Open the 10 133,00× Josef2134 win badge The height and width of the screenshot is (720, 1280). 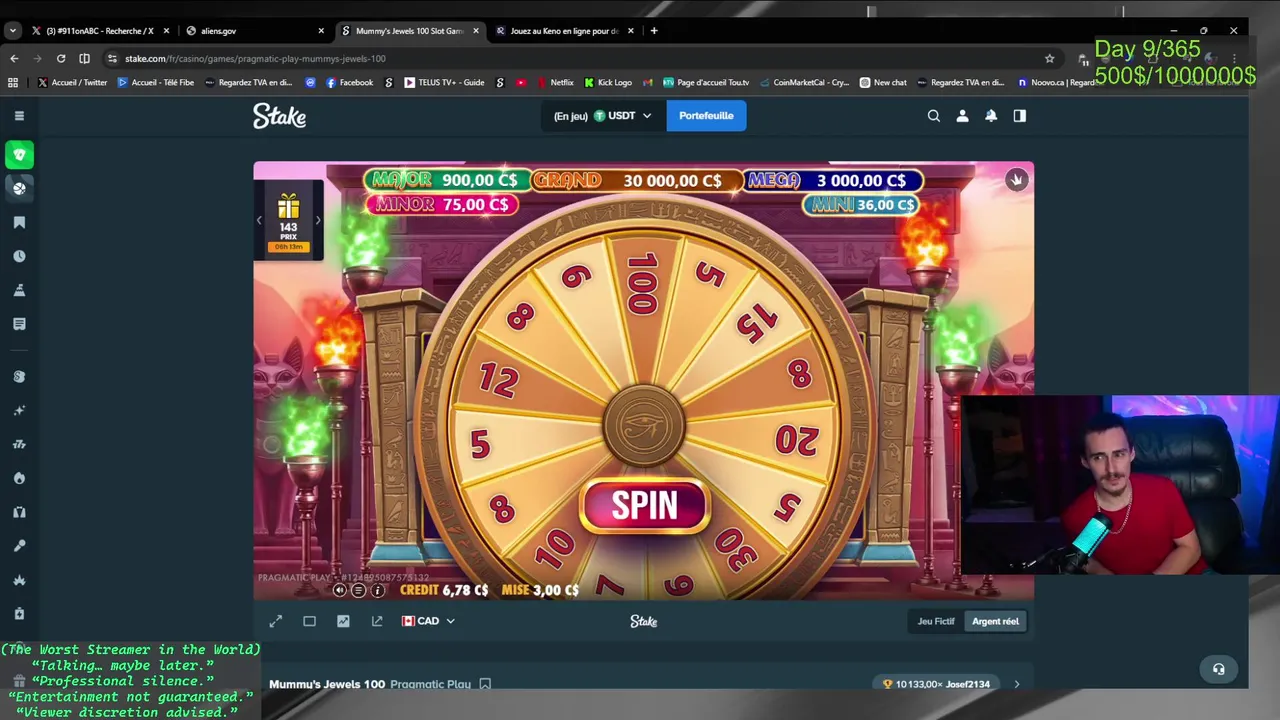[936, 684]
